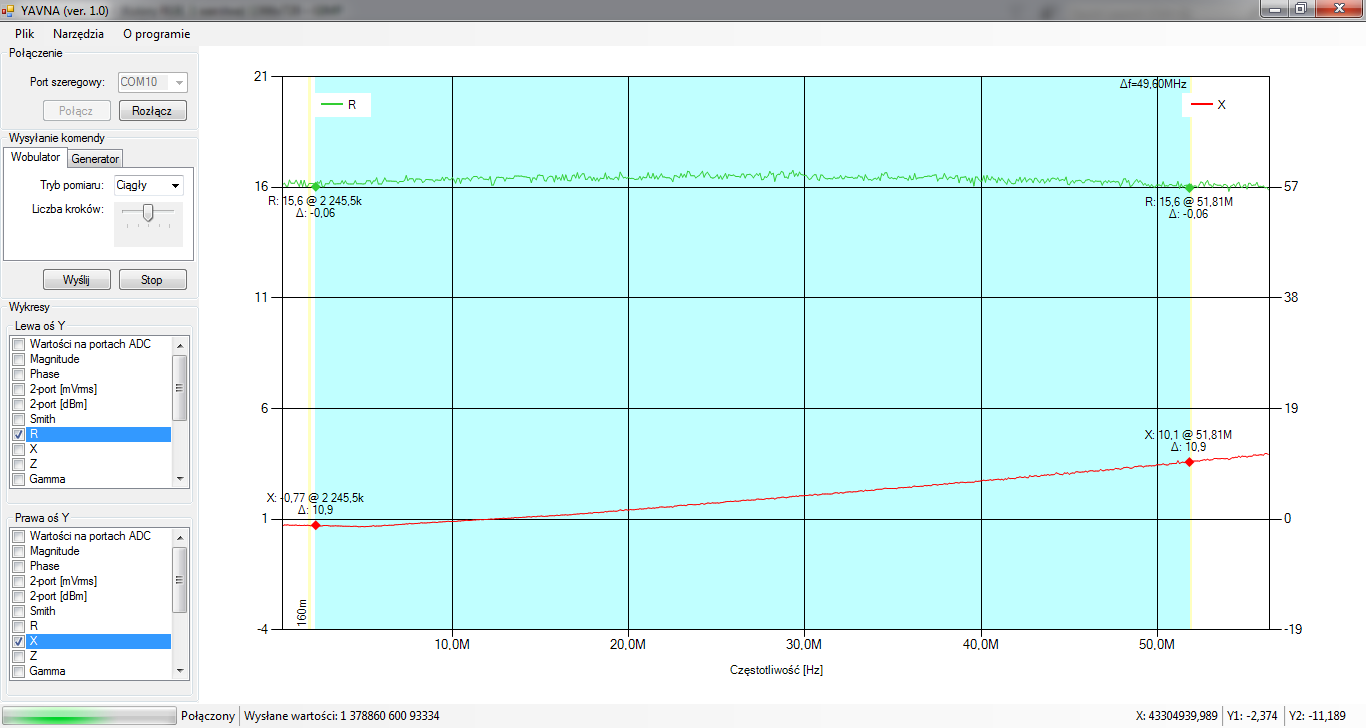
Task: Open the Narzędzia menu
Action: (78, 33)
